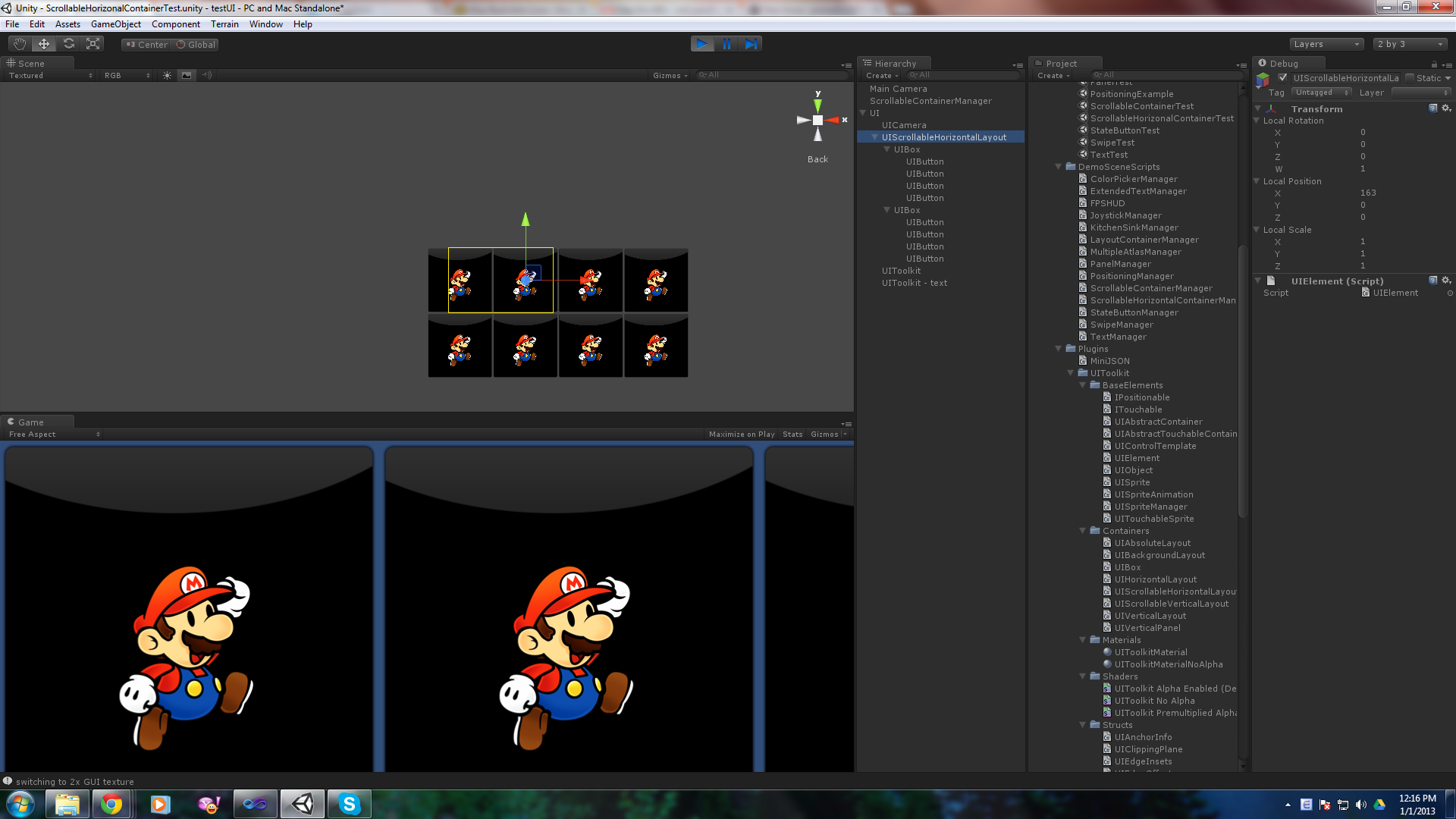The height and width of the screenshot is (819, 1456).
Task: Click the Stats button in Game view
Action: [x=792, y=435]
